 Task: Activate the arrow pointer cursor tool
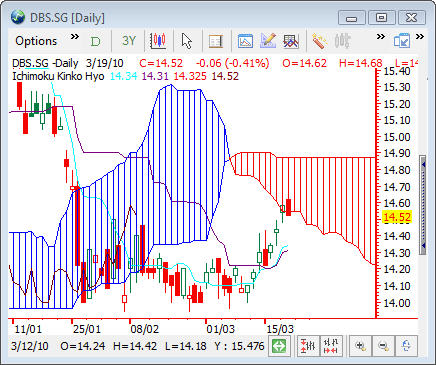(187, 41)
